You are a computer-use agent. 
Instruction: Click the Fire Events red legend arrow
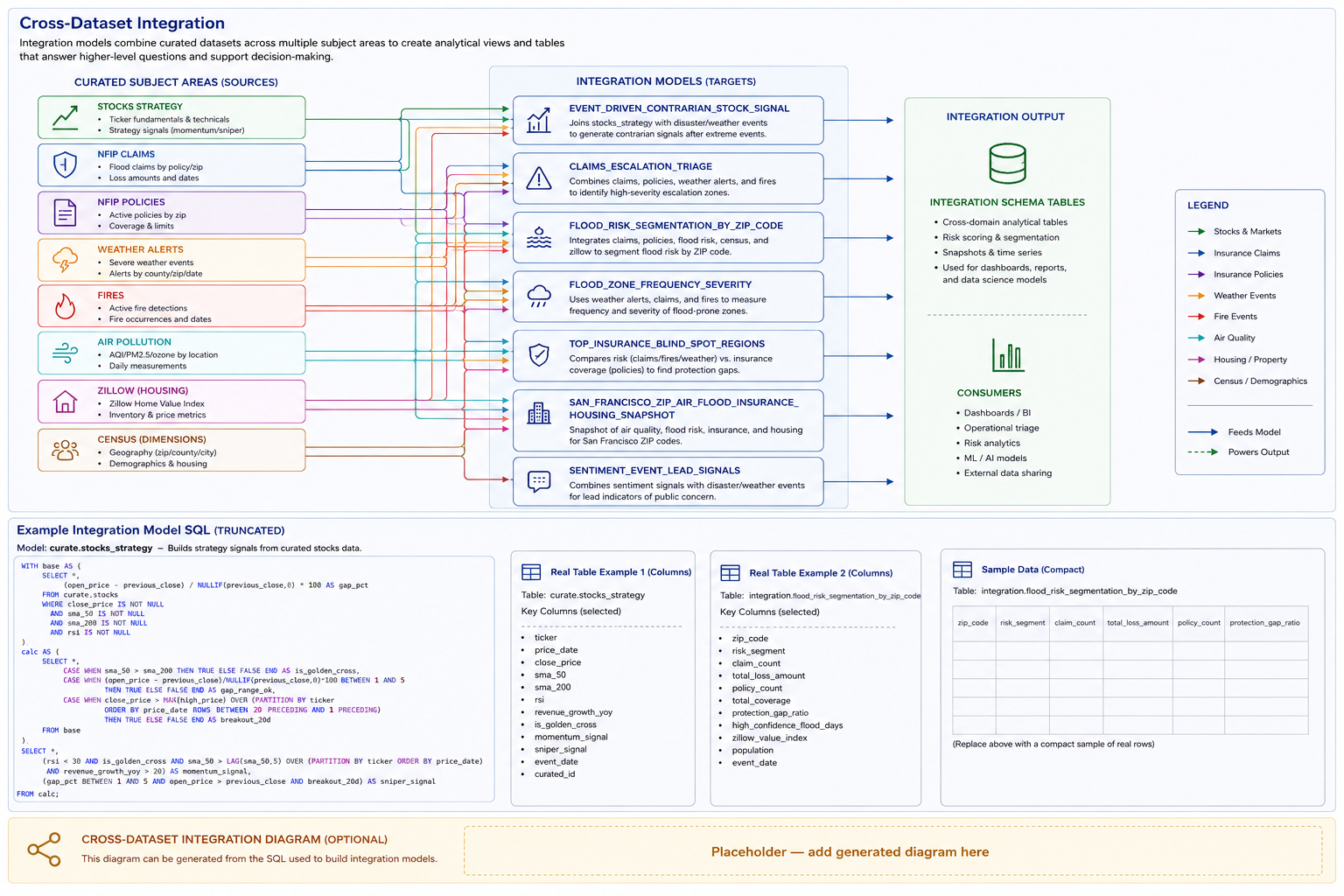pyautogui.click(x=1196, y=317)
